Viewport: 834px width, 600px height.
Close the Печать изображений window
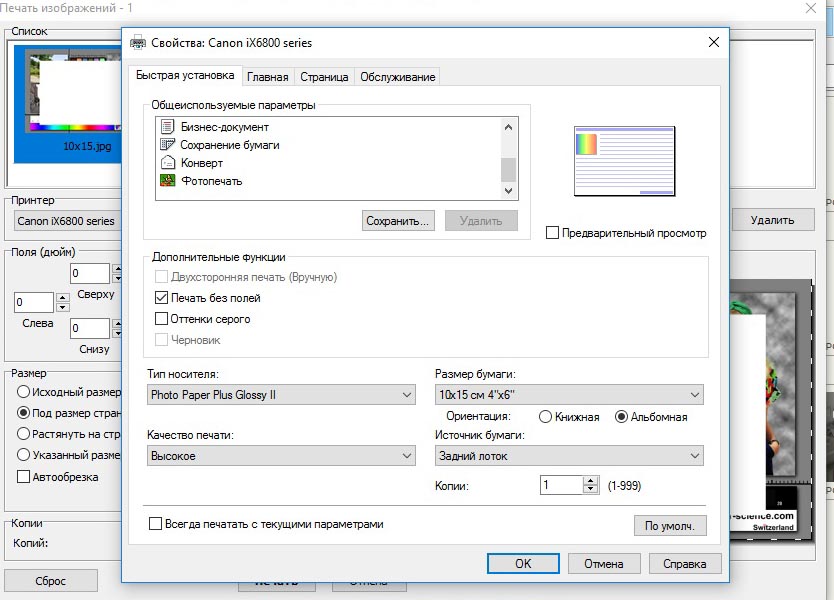[810, 8]
